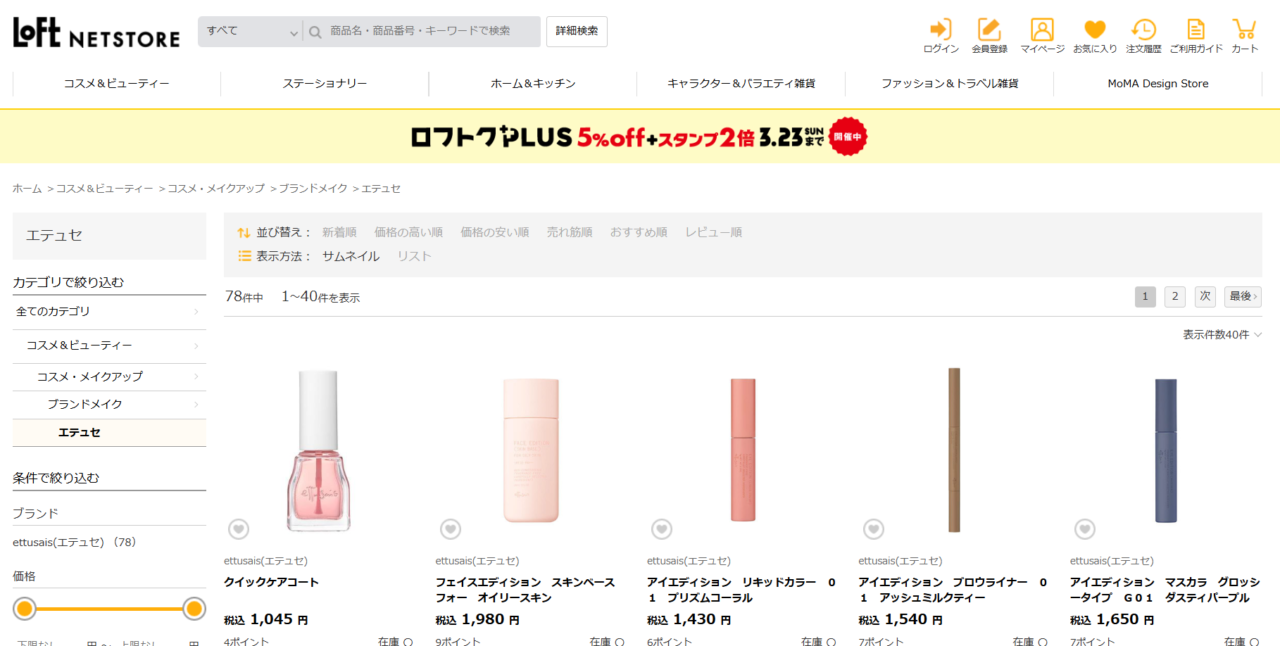
Task: Click ホーム in the breadcrumb
Action: pos(27,189)
